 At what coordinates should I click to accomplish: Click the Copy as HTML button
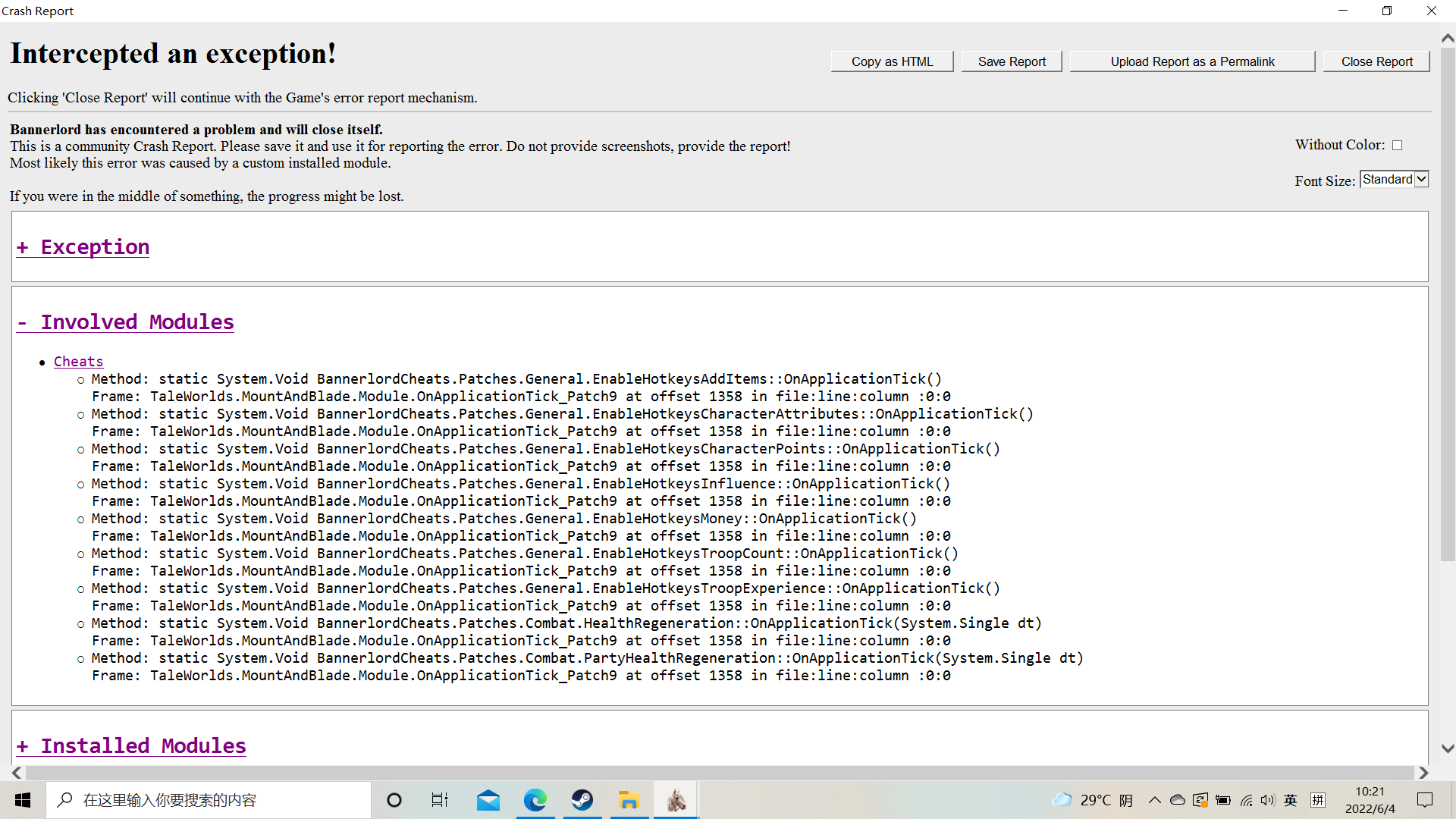coord(892,61)
